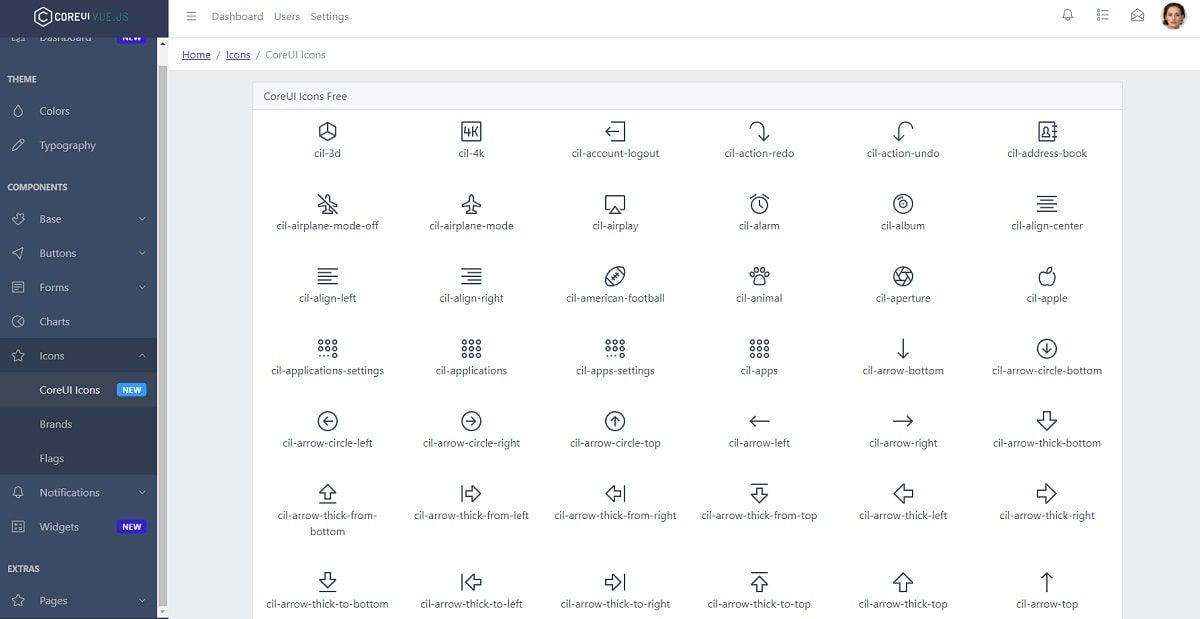Expand the Buttons sidebar section
Image resolution: width=1200 pixels, height=619 pixels.
[78, 253]
